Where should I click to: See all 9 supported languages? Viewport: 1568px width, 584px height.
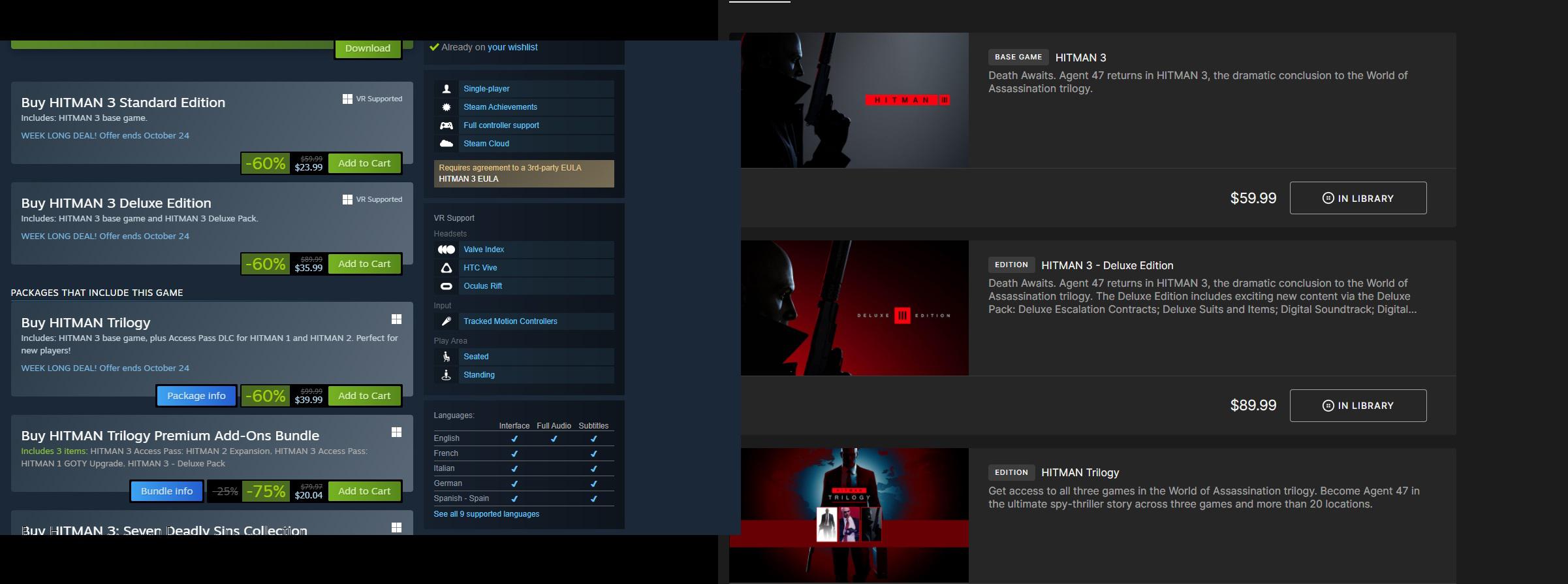pyautogui.click(x=486, y=514)
